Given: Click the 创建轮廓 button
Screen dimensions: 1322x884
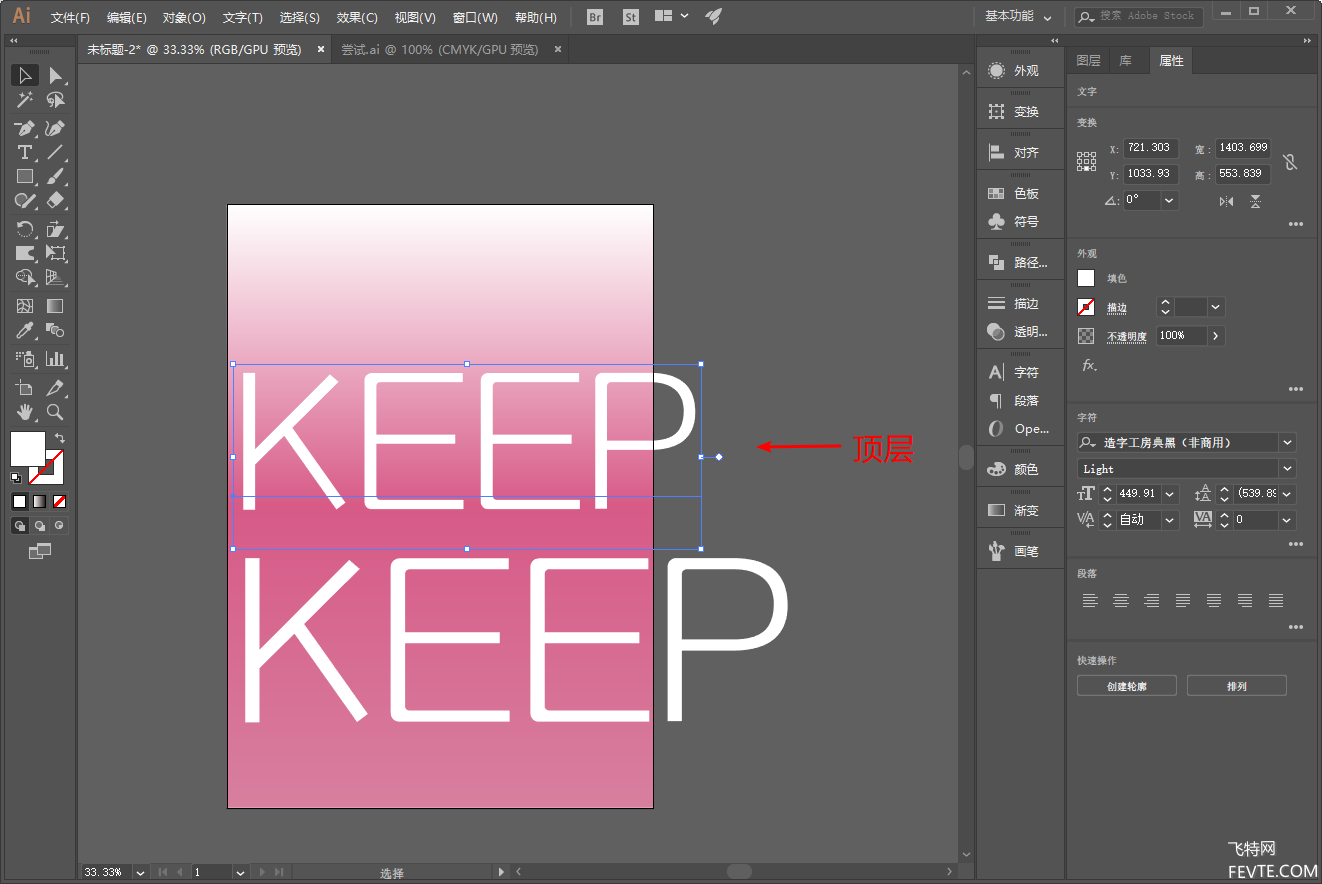Looking at the screenshot, I should click(x=1127, y=686).
